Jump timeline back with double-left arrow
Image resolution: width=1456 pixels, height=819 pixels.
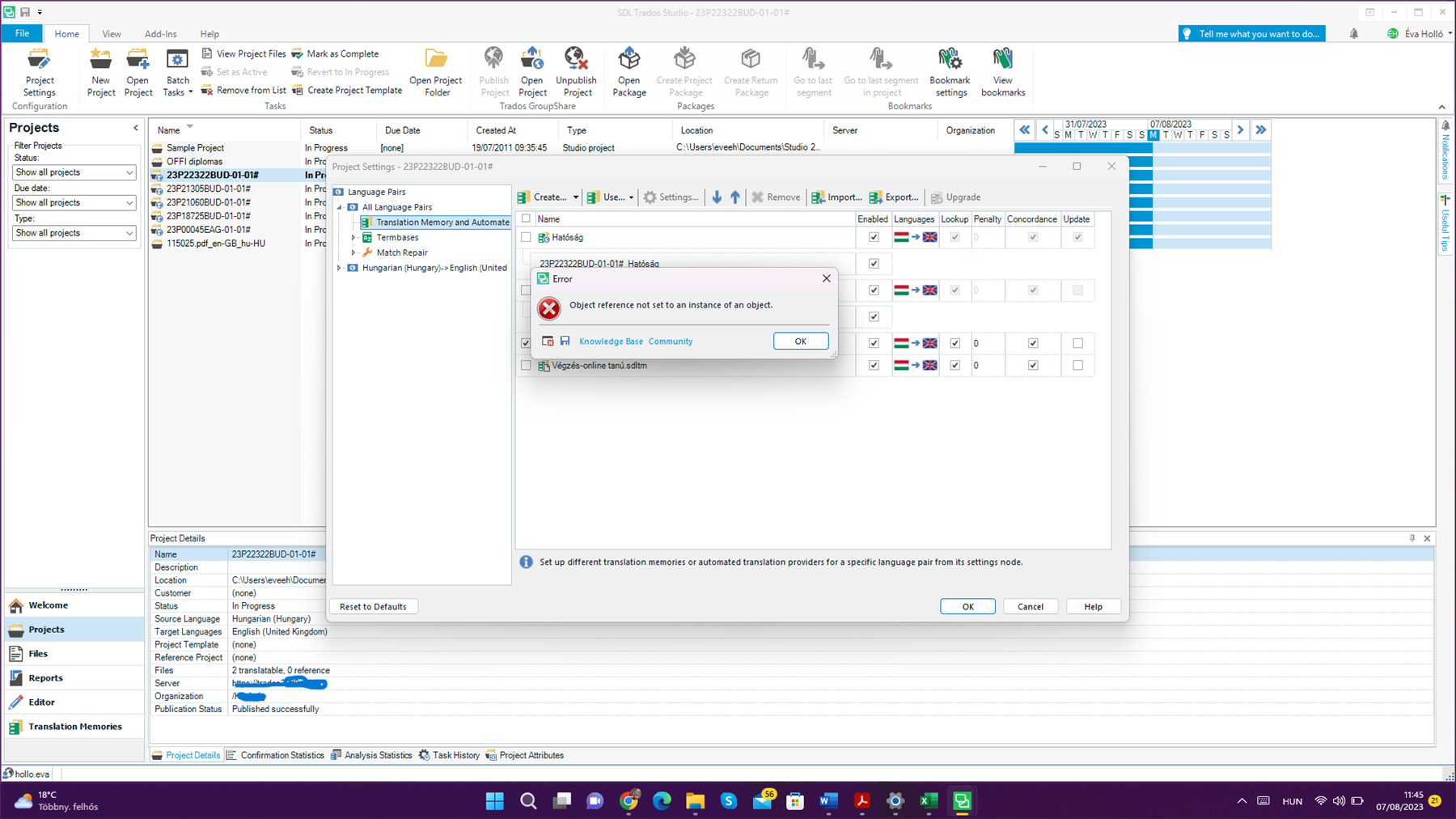pos(1025,130)
